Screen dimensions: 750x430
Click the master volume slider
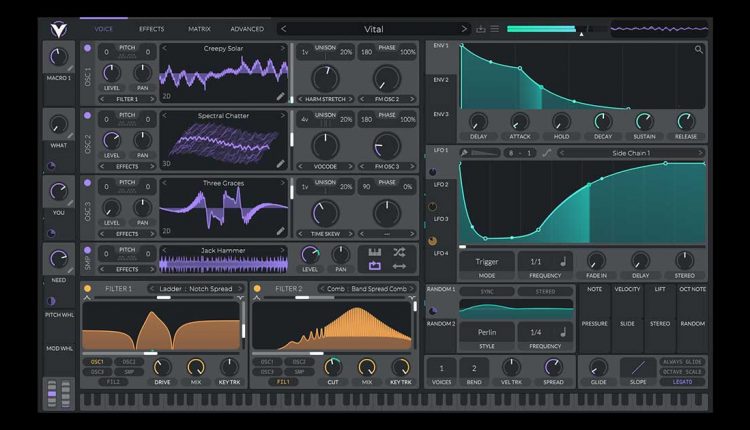555,29
